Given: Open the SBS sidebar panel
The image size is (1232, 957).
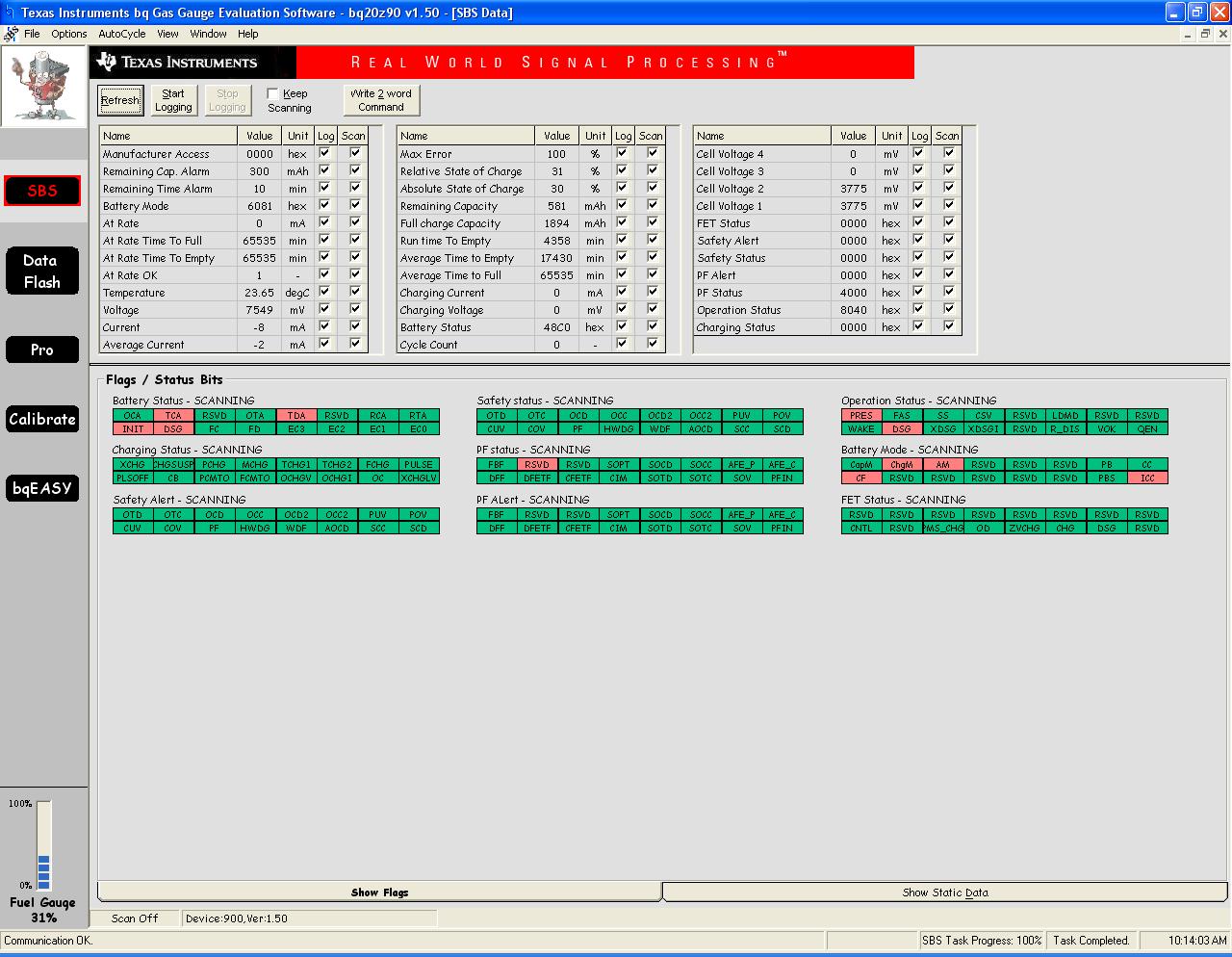Looking at the screenshot, I should coord(42,190).
